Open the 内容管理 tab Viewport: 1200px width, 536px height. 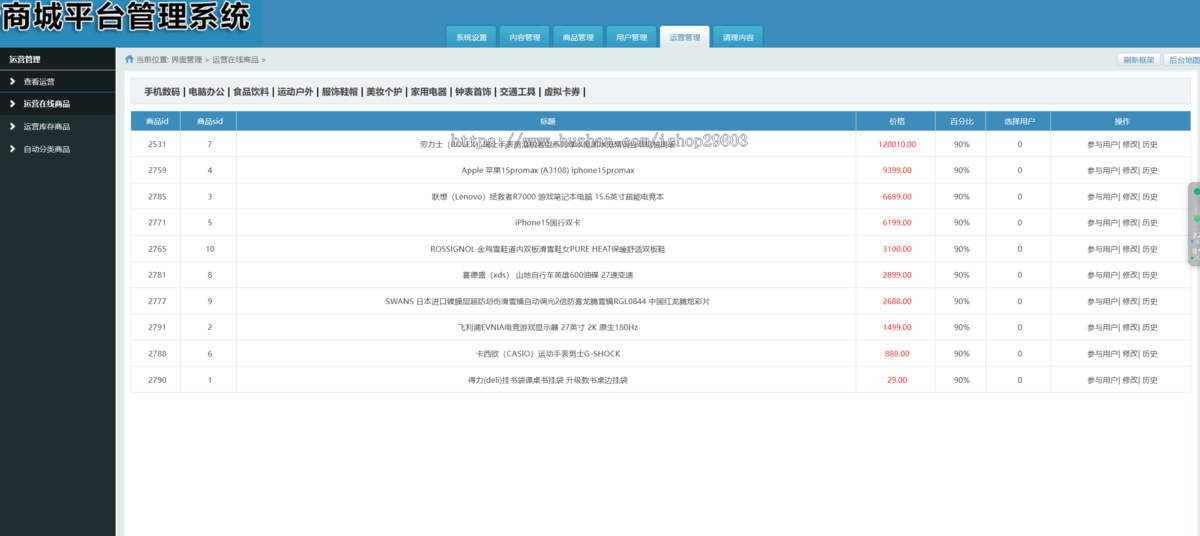(524, 37)
